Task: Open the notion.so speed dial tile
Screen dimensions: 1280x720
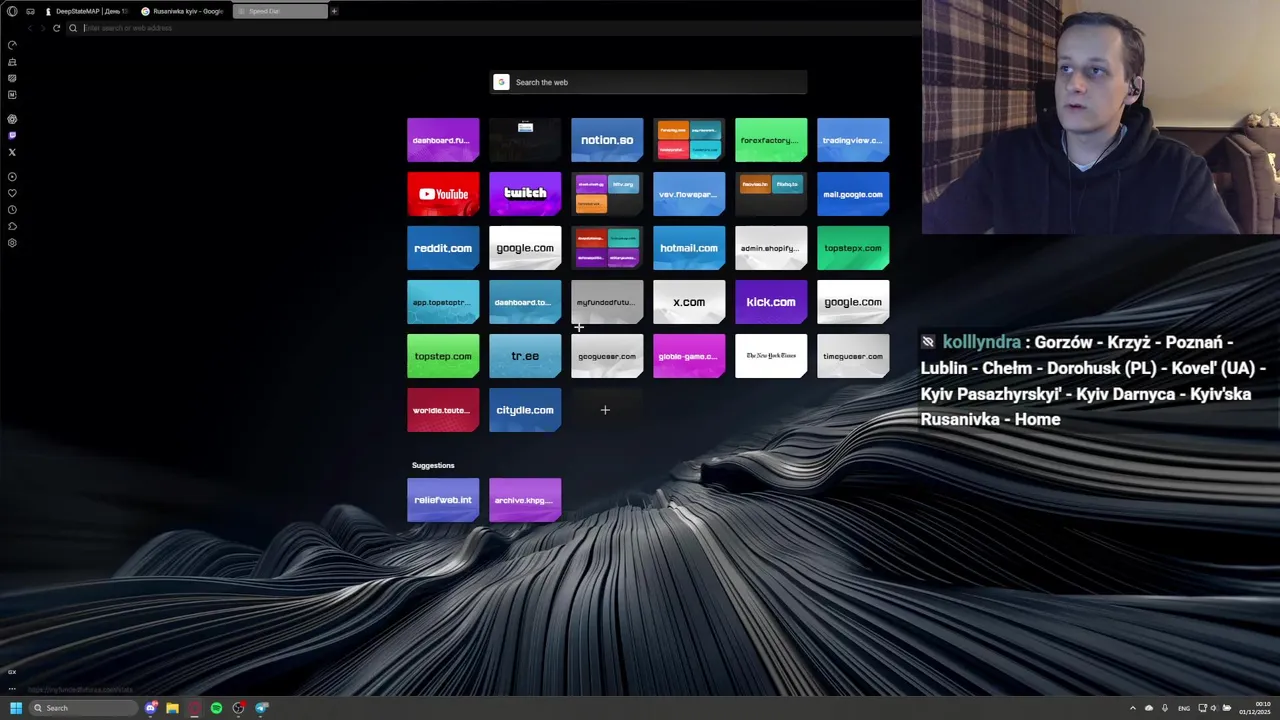Action: click(607, 140)
